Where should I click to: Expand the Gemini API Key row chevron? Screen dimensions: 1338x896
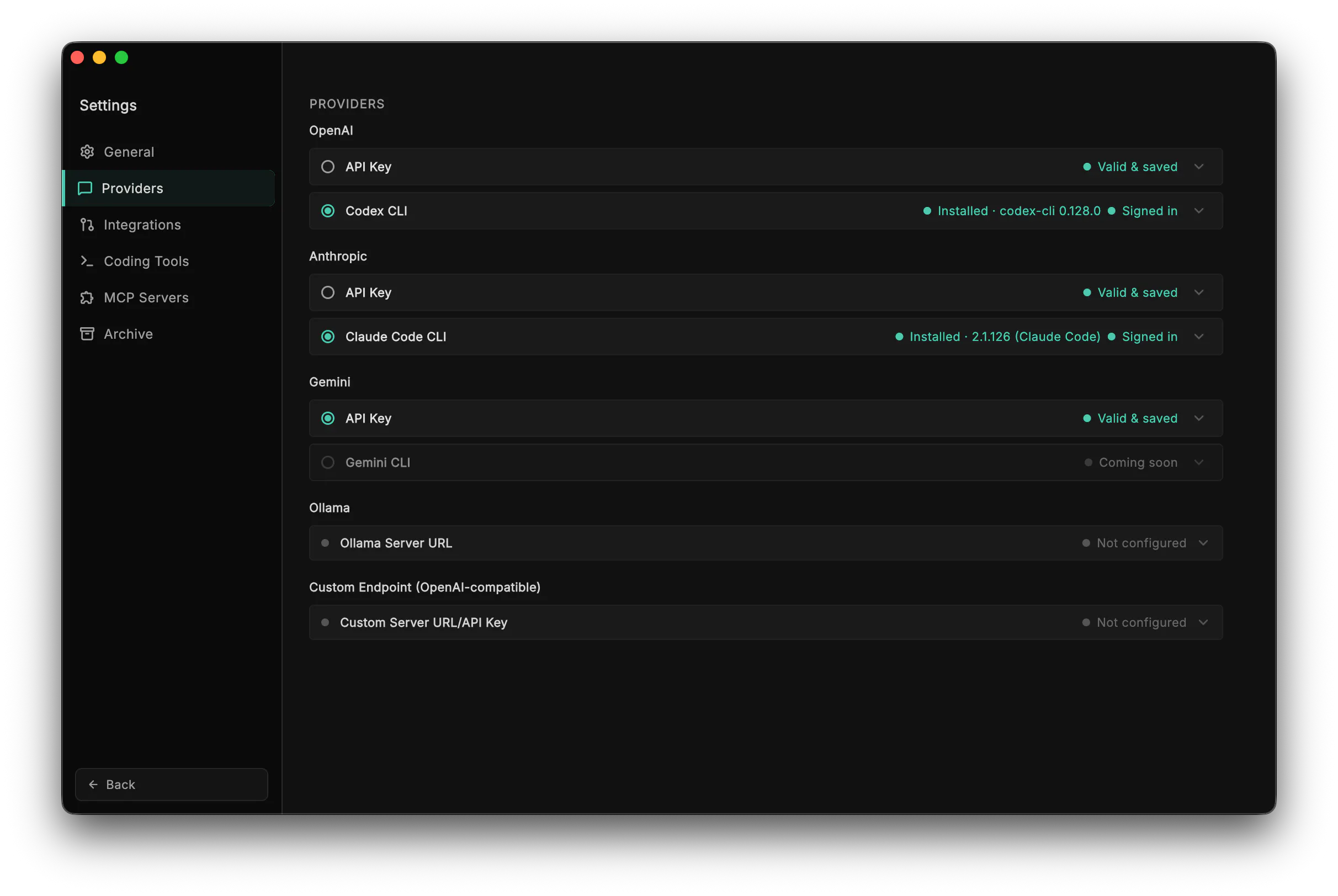(x=1199, y=418)
